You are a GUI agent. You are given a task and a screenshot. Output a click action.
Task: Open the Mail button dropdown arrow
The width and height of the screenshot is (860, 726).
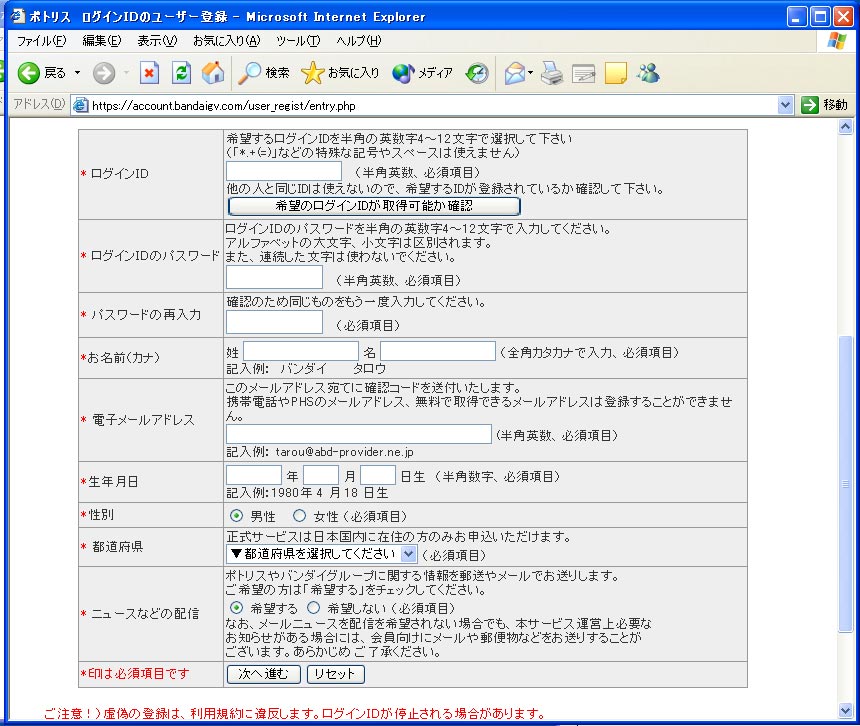[x=530, y=73]
